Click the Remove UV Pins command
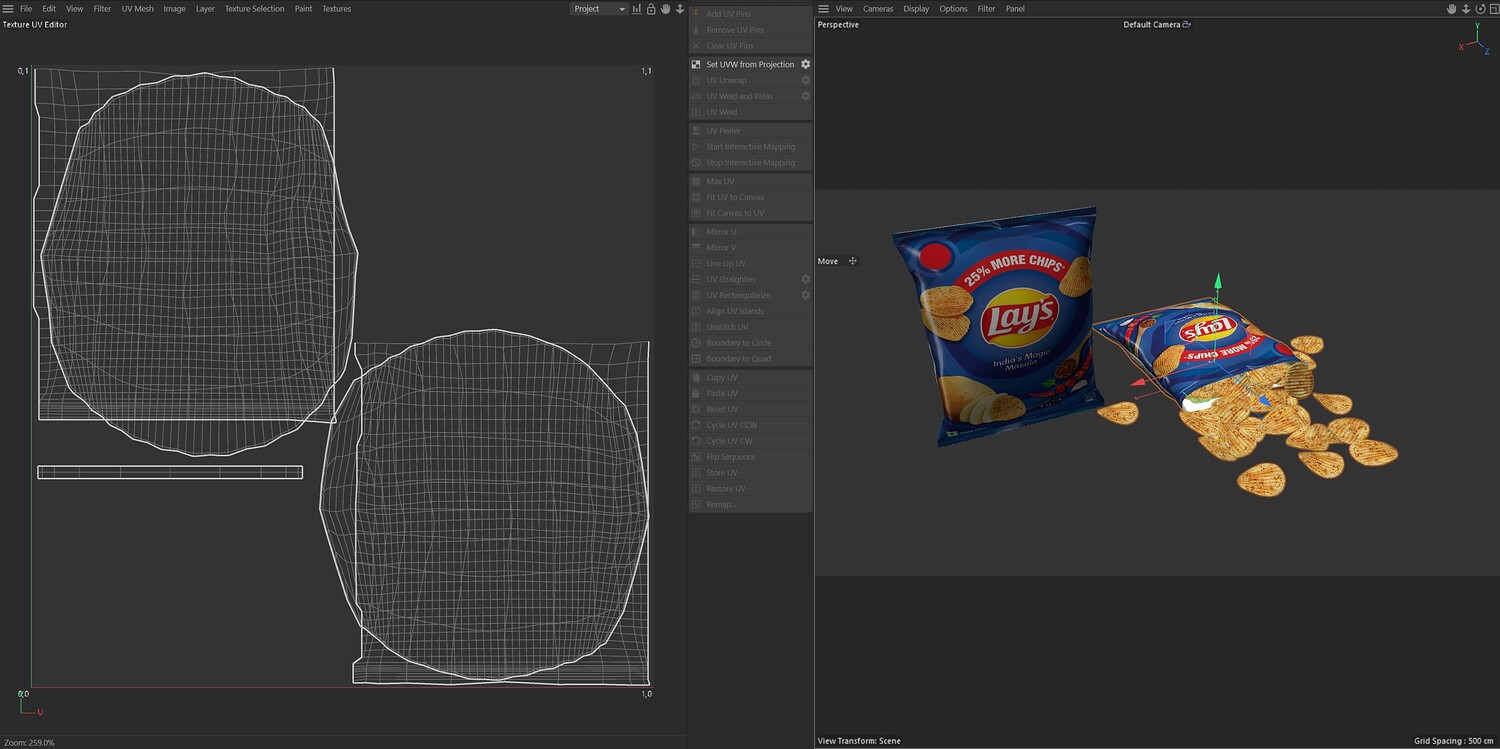Screen dimensions: 1500x749 750,30
